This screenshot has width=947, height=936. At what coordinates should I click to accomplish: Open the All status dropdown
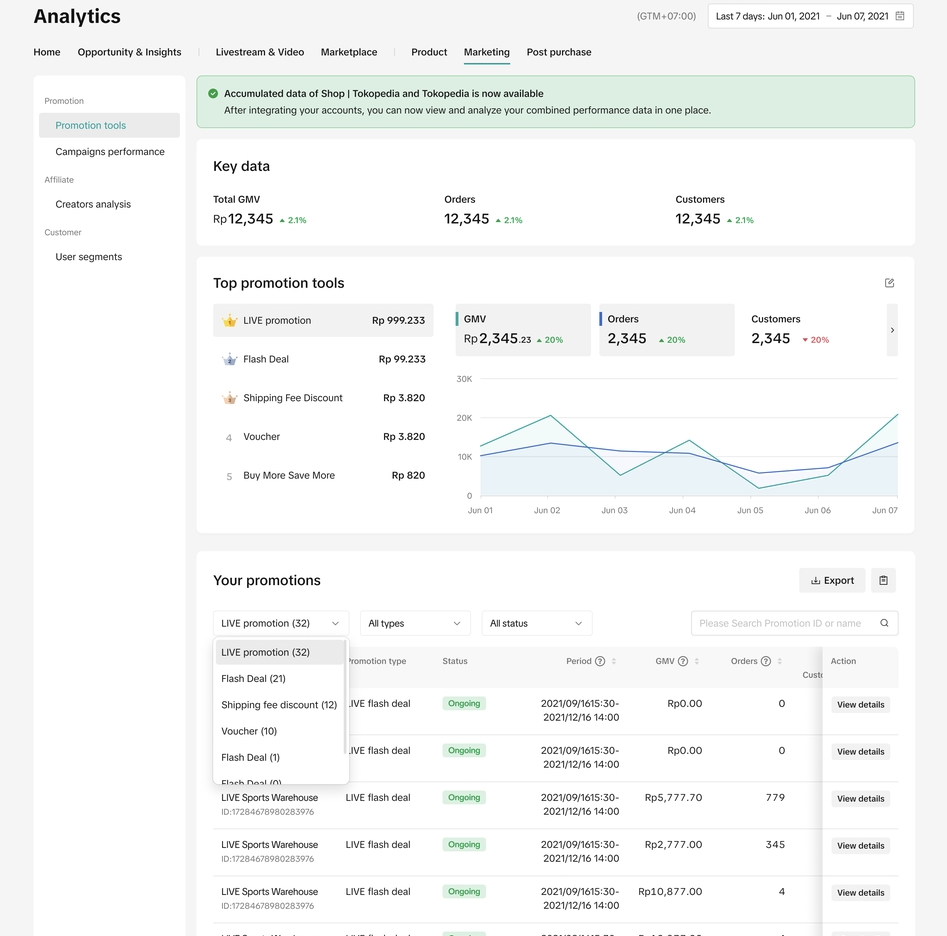pos(536,623)
